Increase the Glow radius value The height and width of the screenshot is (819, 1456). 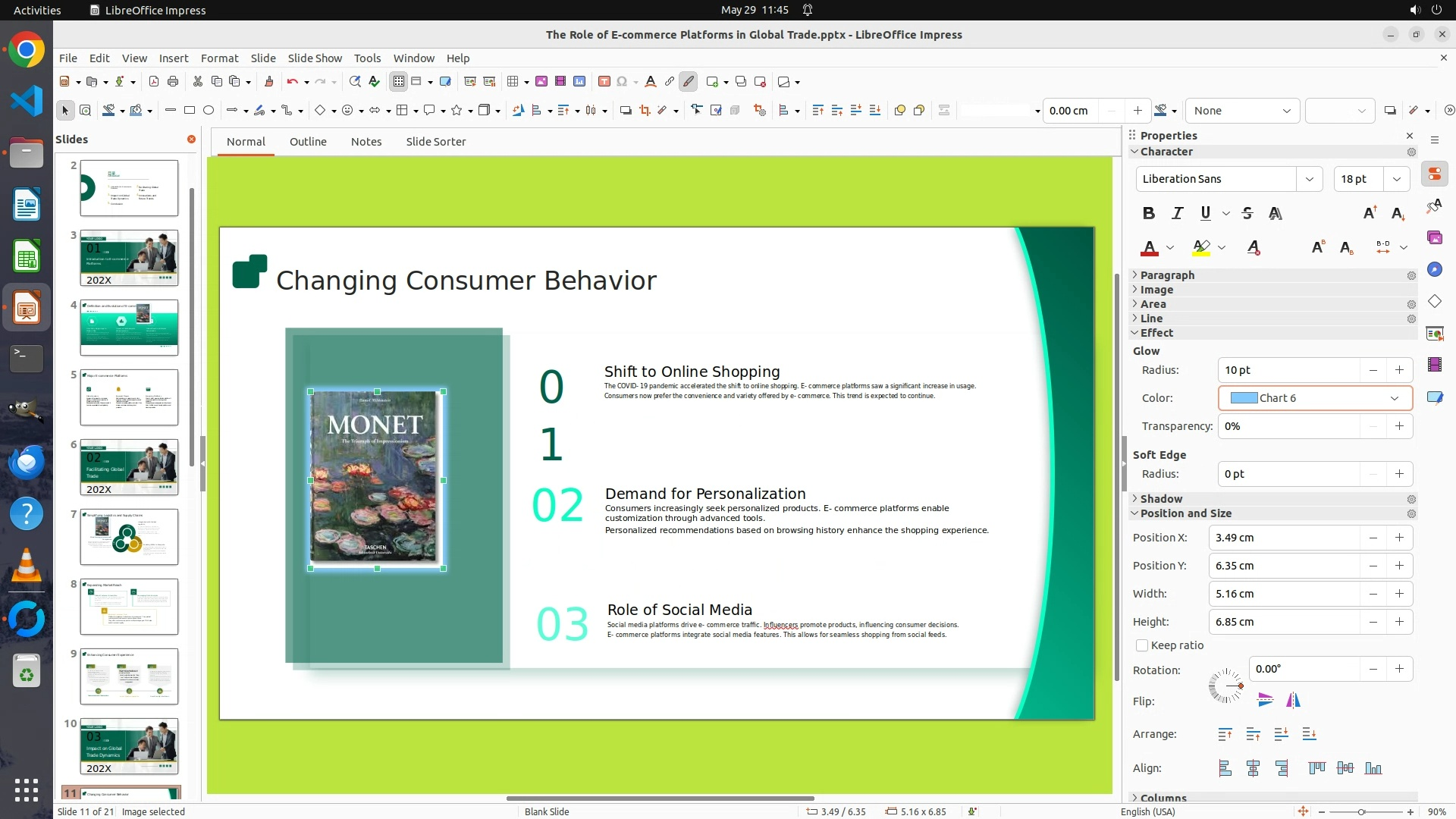click(1399, 370)
